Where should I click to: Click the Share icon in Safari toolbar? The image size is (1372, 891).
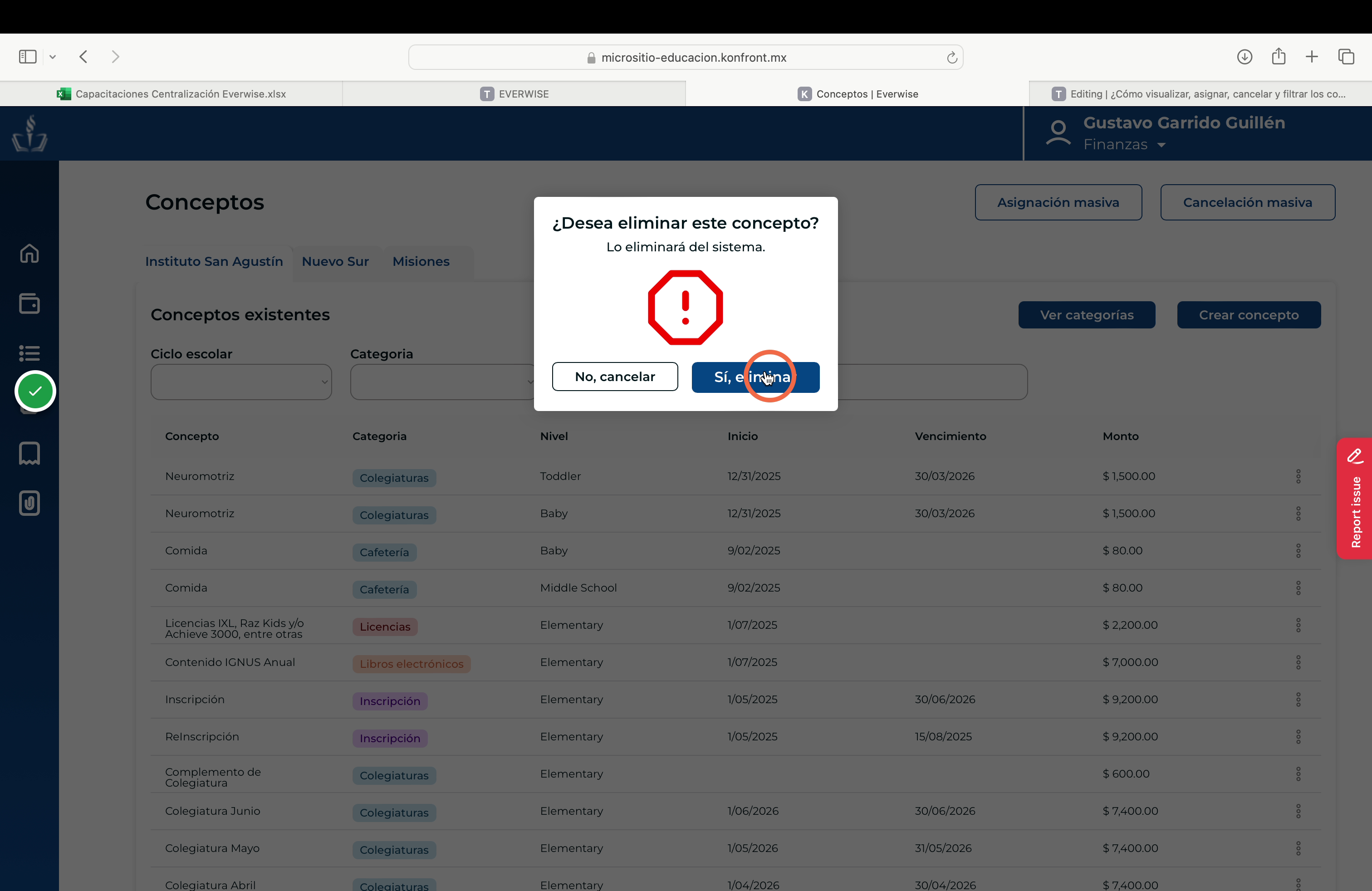coord(1279,56)
